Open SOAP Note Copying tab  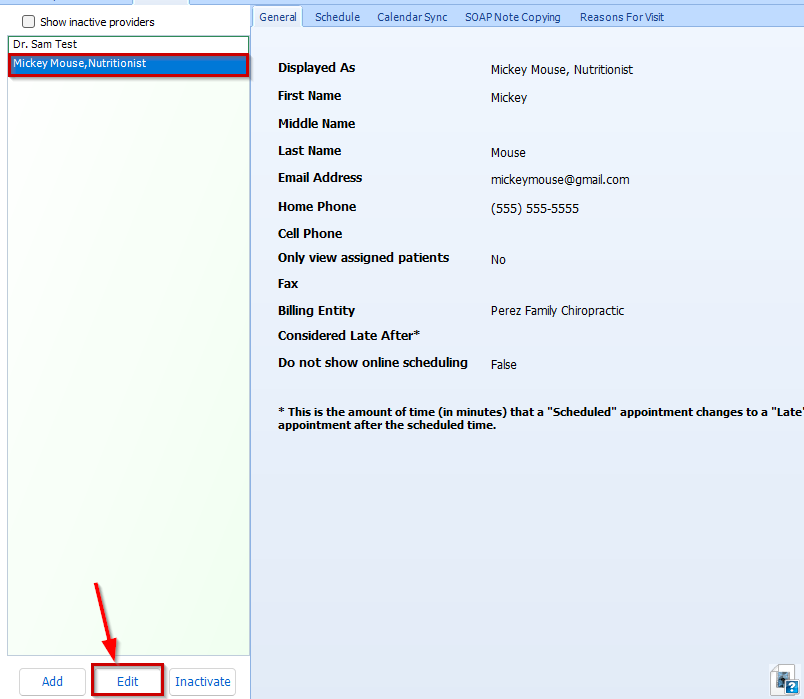tap(512, 17)
